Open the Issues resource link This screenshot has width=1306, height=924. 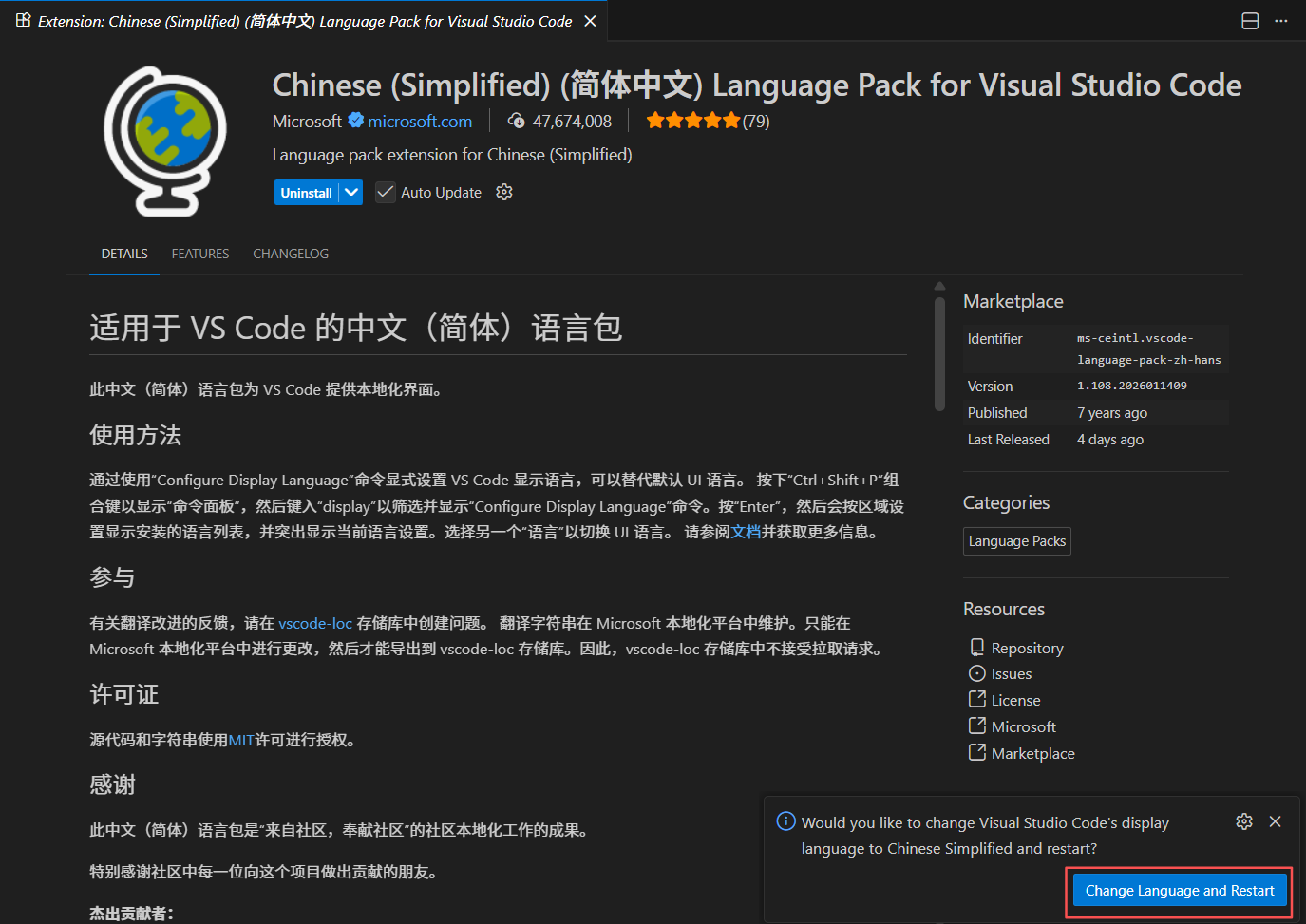[1012, 674]
